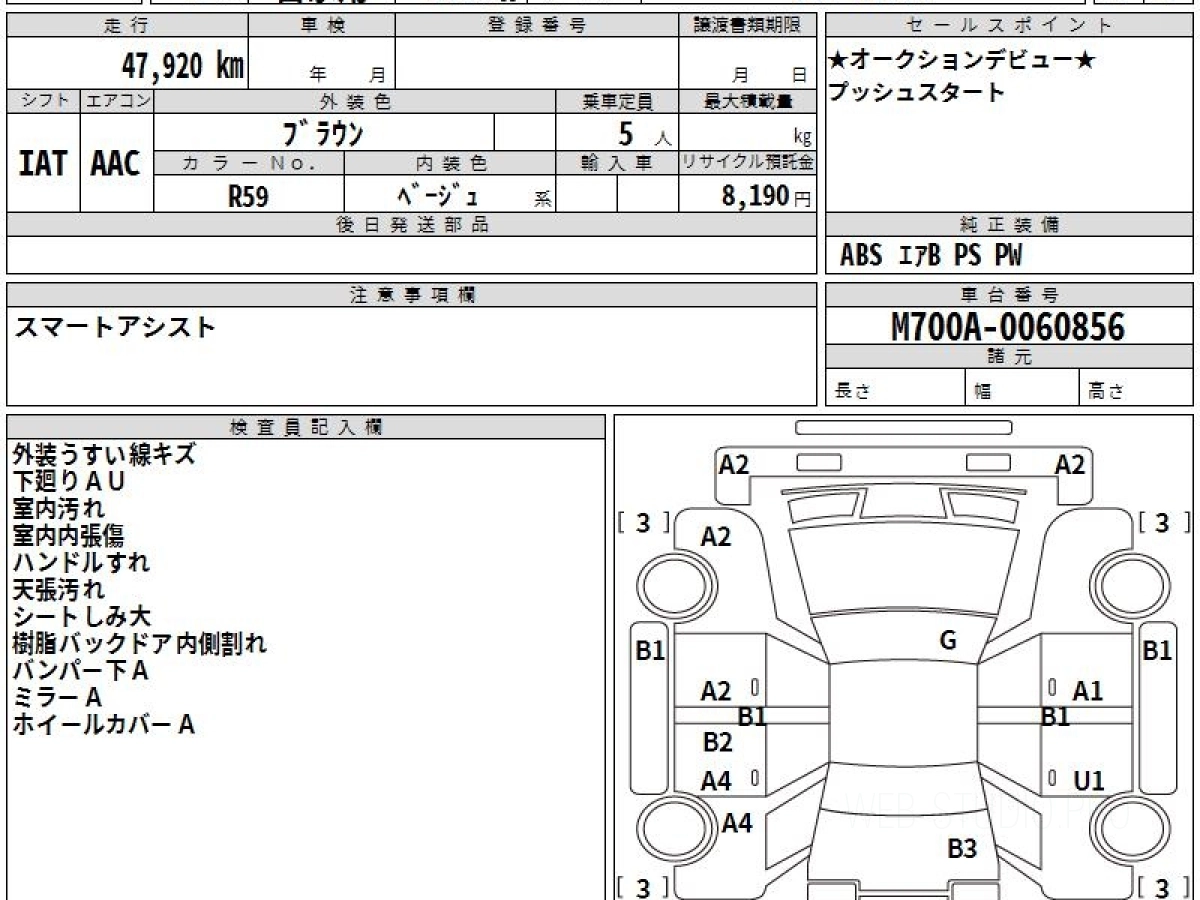
Task: Select the 譲渡書類期限 header
Action: coord(749,26)
